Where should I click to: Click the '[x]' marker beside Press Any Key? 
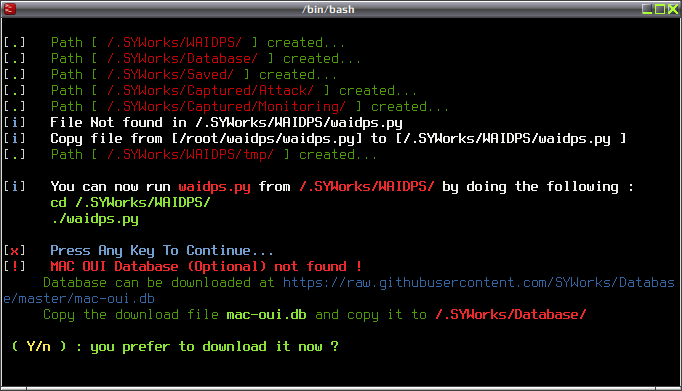click(14, 251)
